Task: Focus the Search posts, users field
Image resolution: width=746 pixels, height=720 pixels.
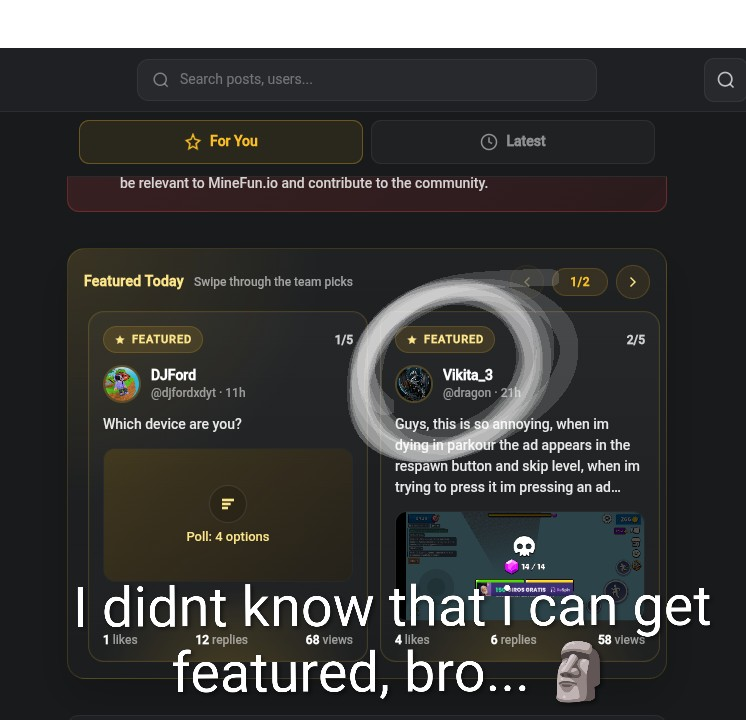Action: [367, 80]
